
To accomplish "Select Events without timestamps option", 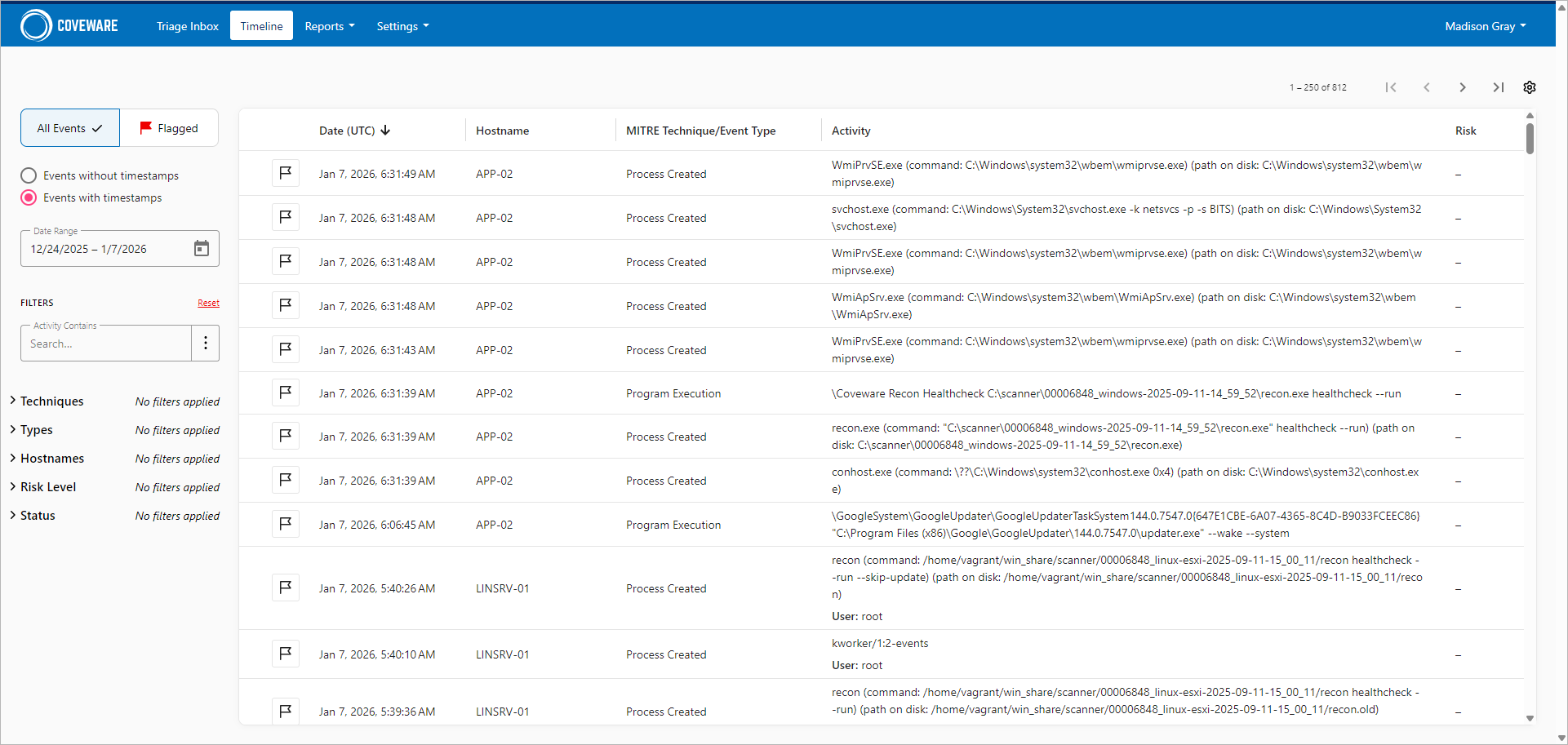I will tap(29, 175).
